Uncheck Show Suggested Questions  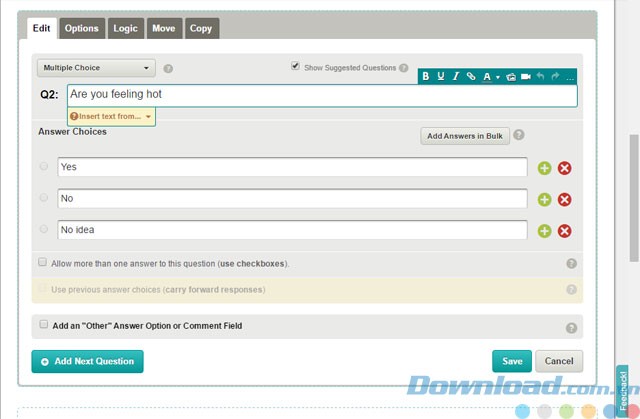tap(295, 67)
